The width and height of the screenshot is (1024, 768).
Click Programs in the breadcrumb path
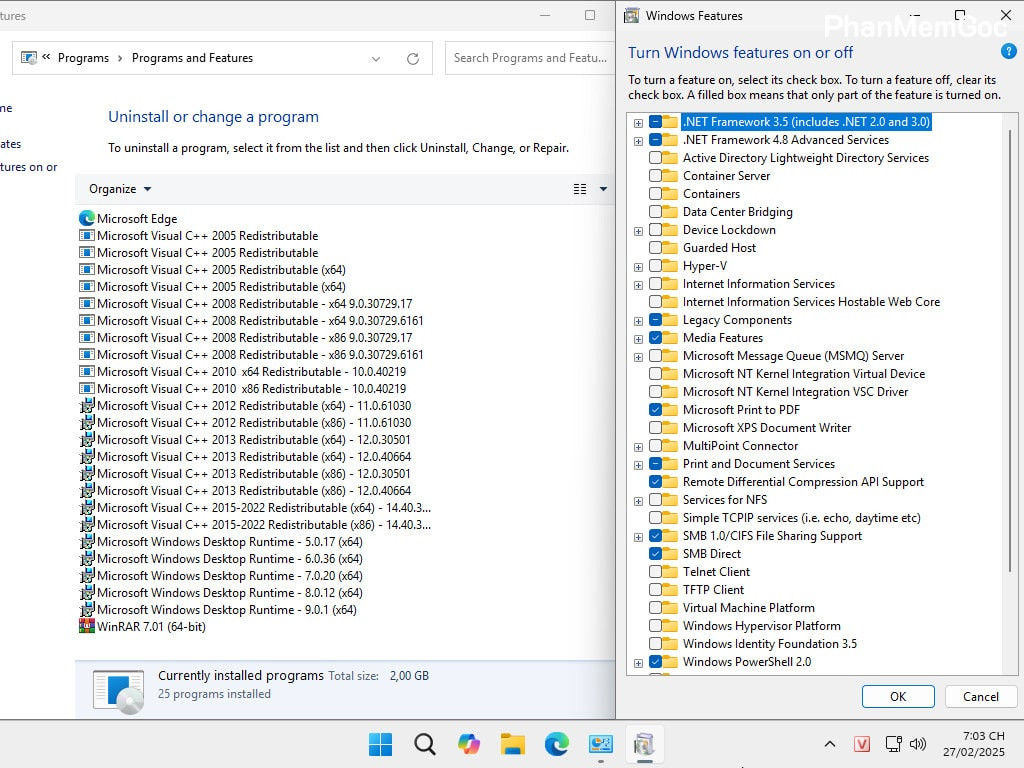pyautogui.click(x=84, y=58)
